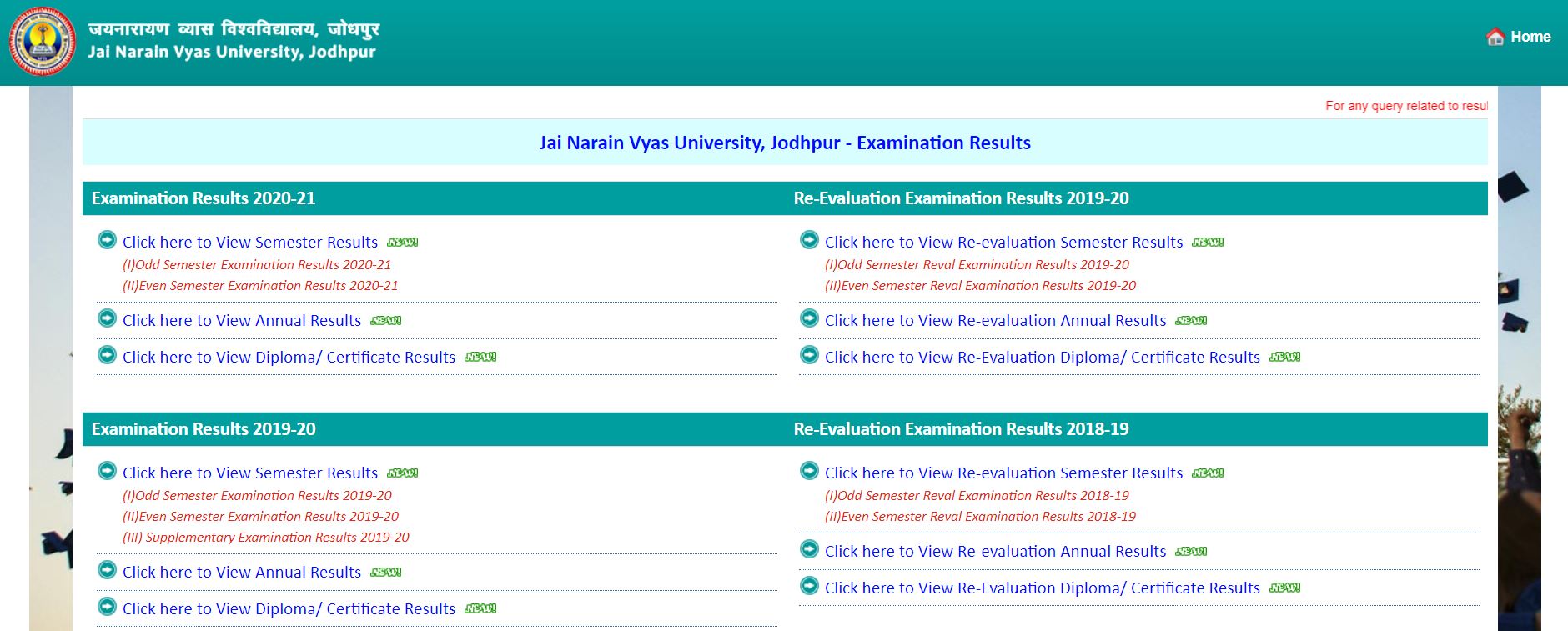The width and height of the screenshot is (1568, 631).
Task: Open 2020-21 View Semester Results link
Action: click(250, 243)
